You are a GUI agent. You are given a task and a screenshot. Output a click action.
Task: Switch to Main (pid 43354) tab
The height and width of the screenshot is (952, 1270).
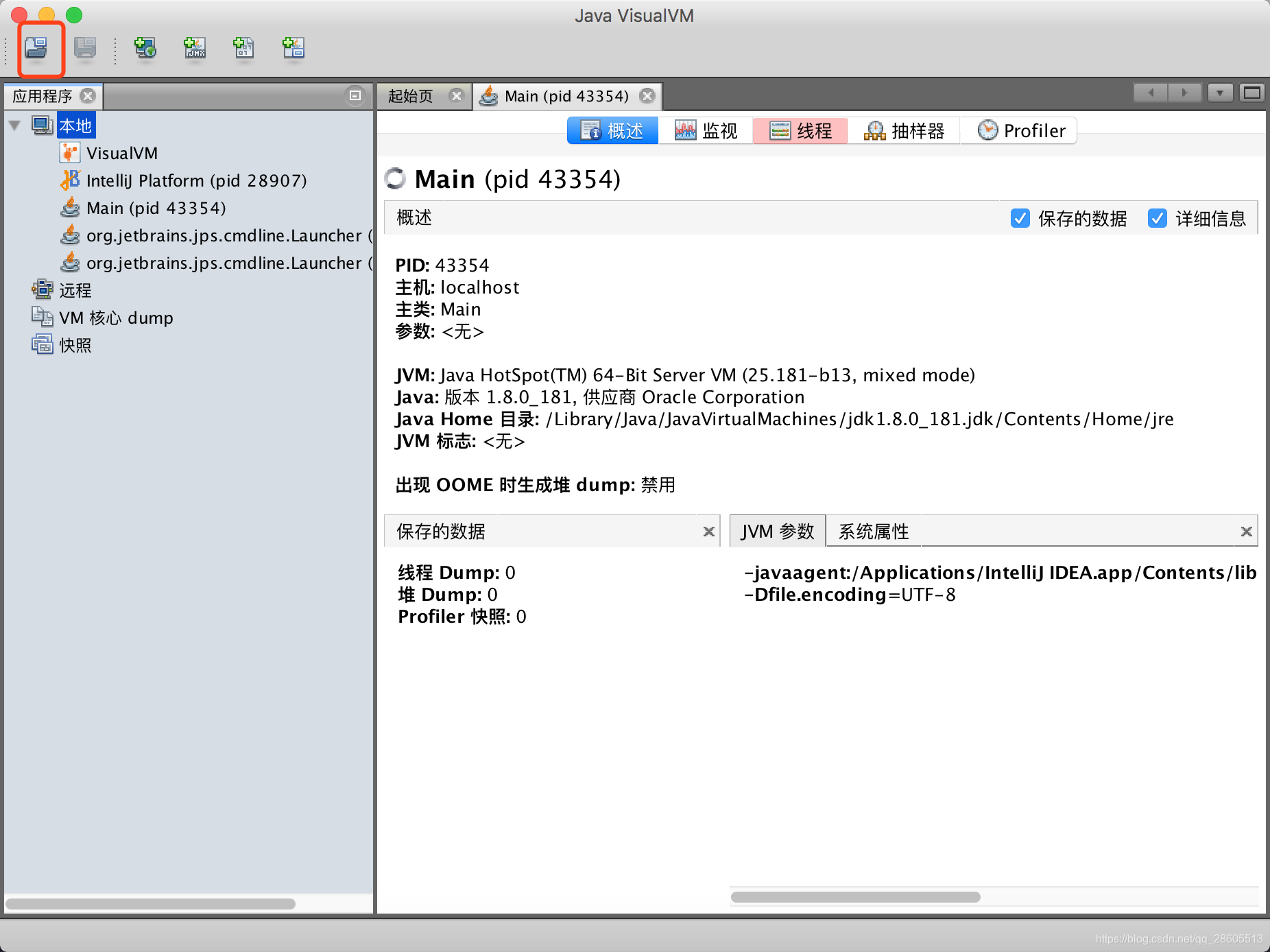pyautogui.click(x=566, y=96)
